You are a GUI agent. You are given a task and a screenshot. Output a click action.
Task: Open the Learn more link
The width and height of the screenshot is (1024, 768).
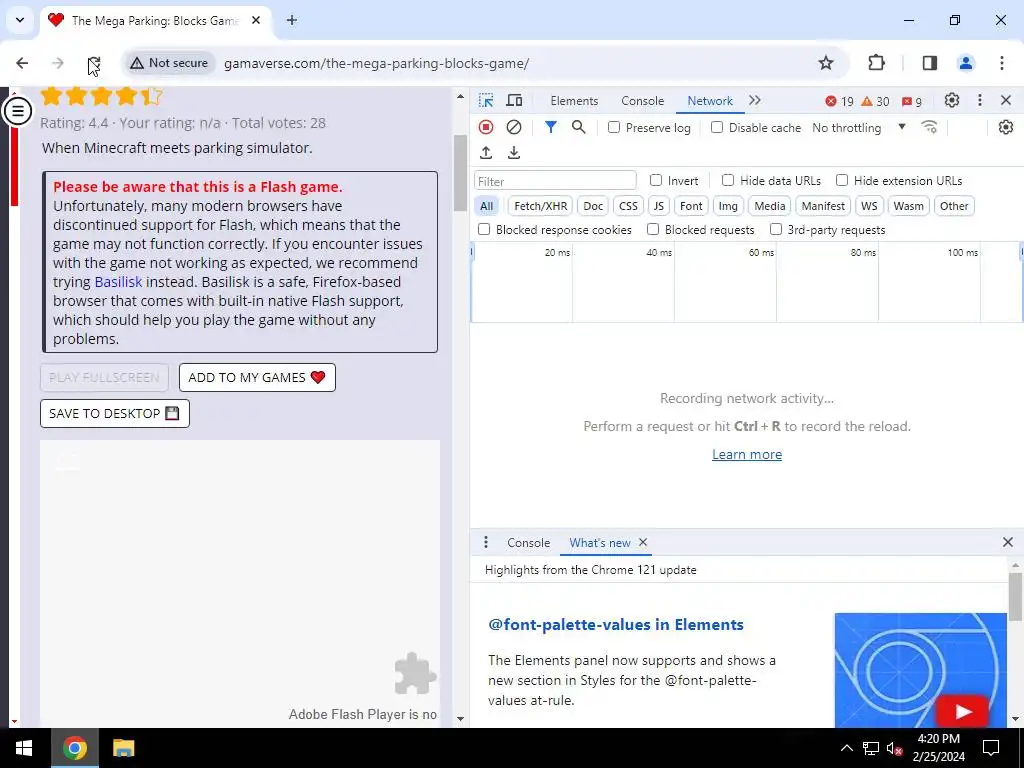pos(746,455)
